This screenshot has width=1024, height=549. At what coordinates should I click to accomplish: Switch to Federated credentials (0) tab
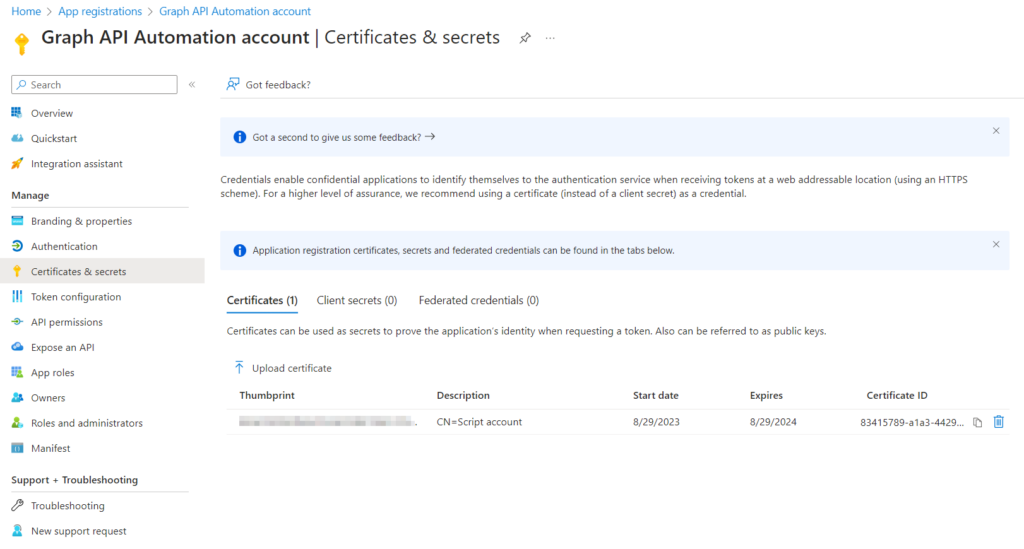(x=479, y=300)
